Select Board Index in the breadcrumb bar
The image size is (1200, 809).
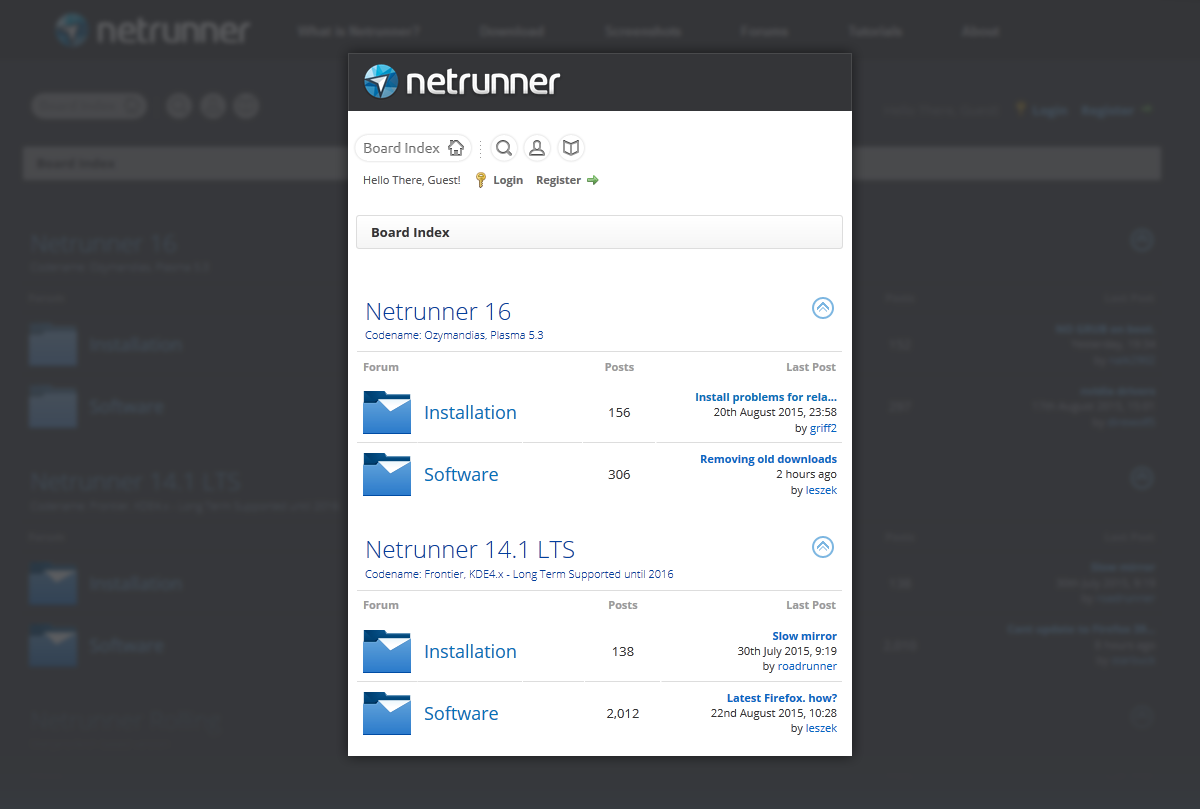(410, 232)
